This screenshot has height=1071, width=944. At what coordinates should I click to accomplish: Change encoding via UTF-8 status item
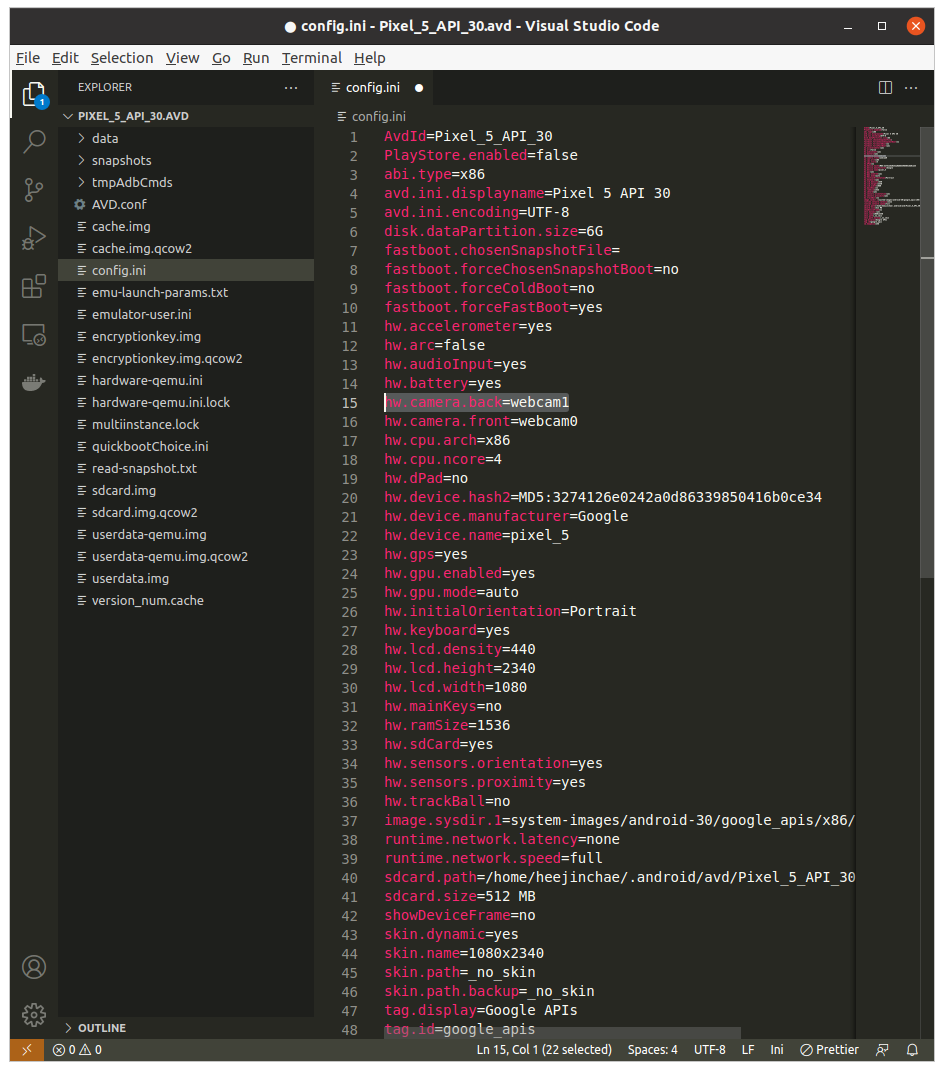[710, 1050]
